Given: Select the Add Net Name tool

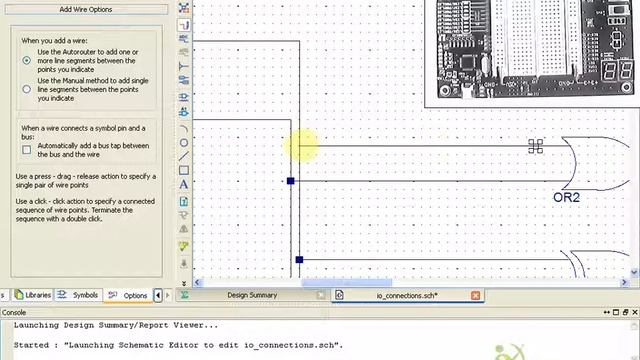Looking at the screenshot, I should 184,39.
